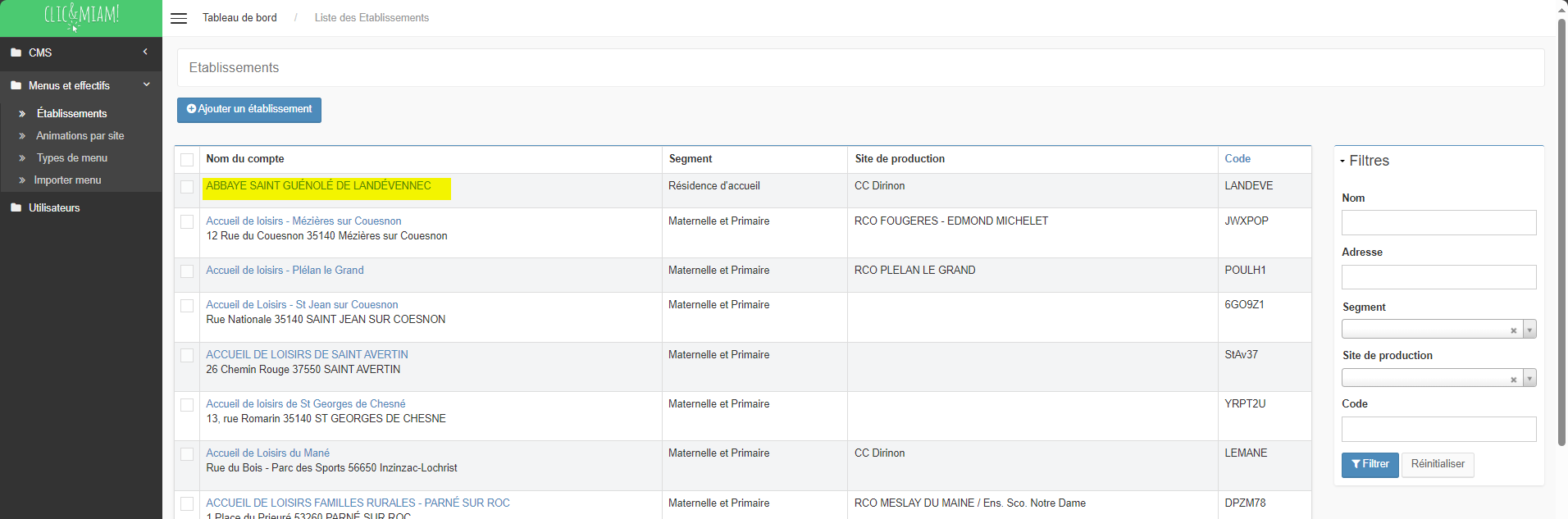
Task: Click Ajouter un établissement button
Action: [x=249, y=110]
